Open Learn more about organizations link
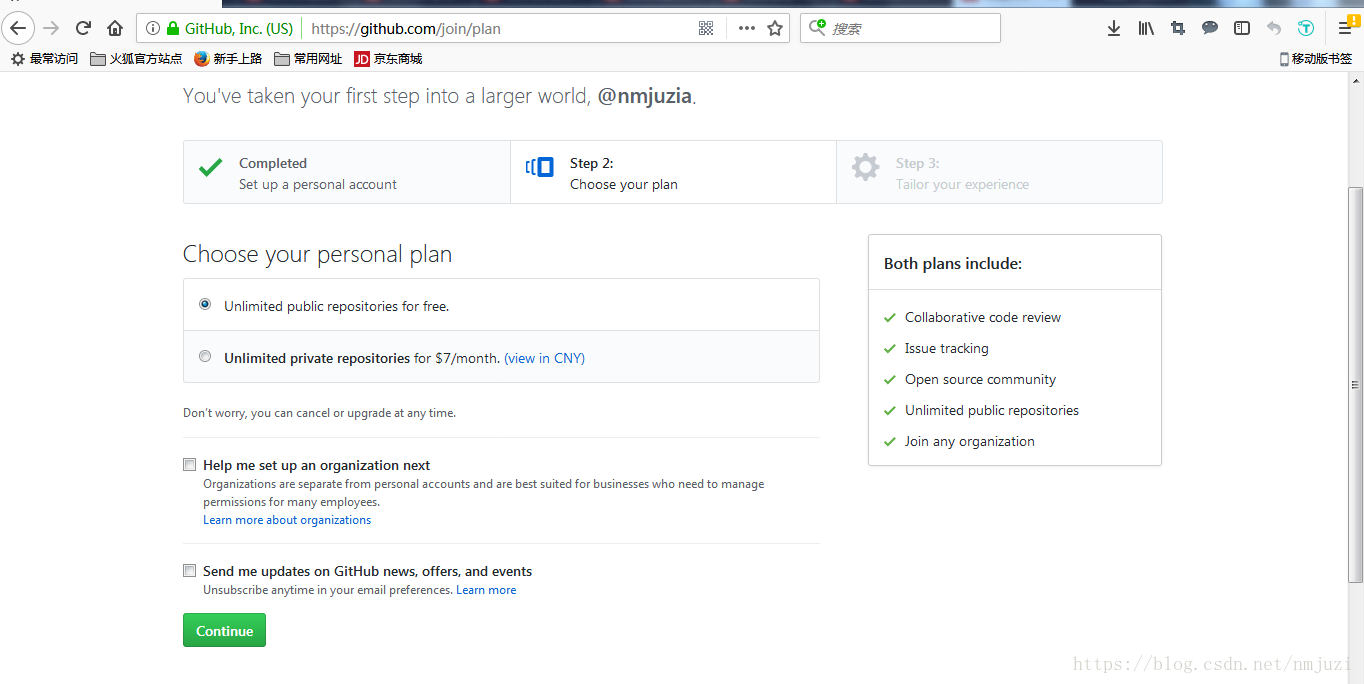1364x684 pixels. (287, 520)
